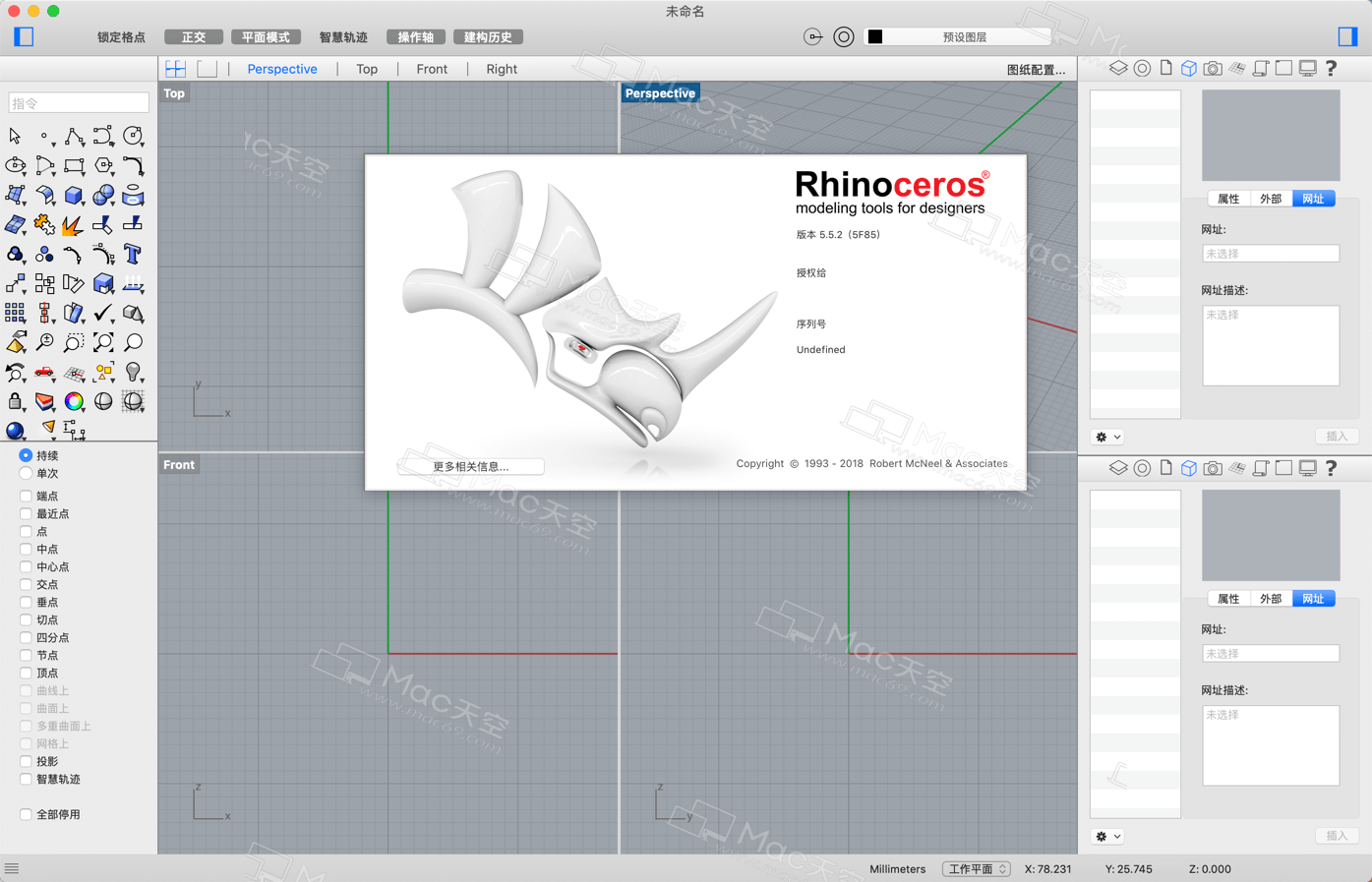Viewport: 1372px width, 882px height.
Task: Click the 指令 command input field
Action: pos(79,103)
